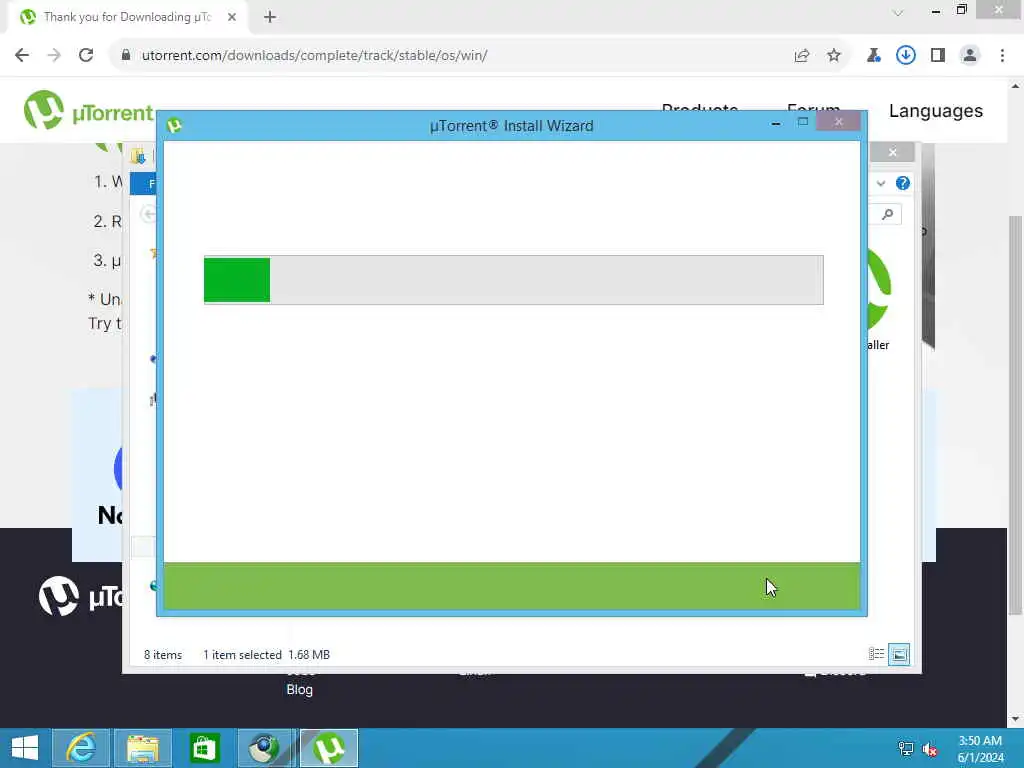
Task: Click the Chrome back arrow button
Action: 22,56
